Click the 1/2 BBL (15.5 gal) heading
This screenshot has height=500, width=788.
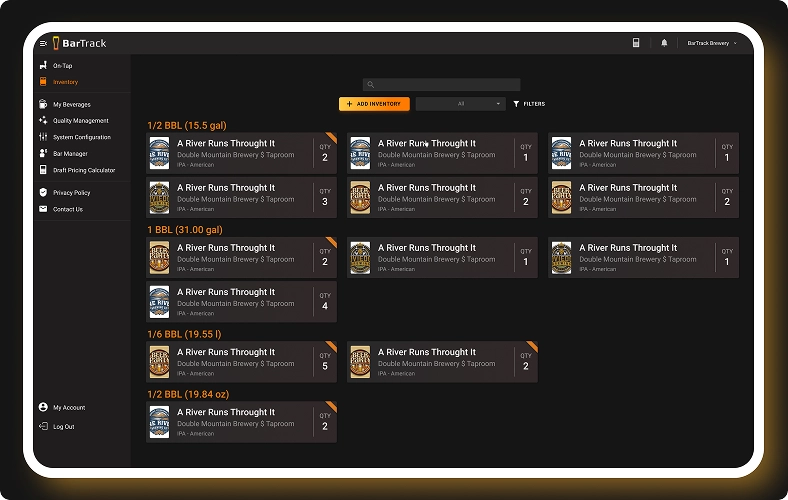[187, 126]
